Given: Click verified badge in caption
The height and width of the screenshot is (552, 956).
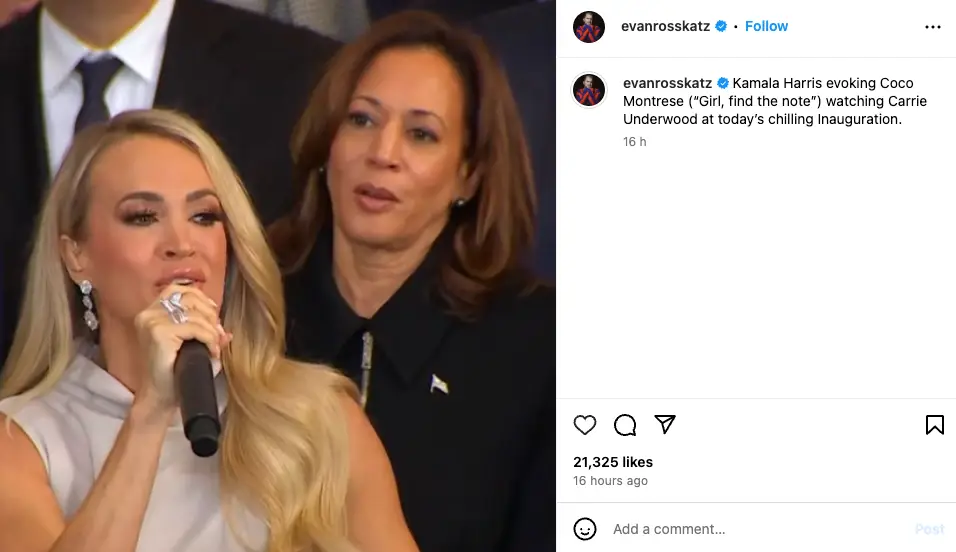Looking at the screenshot, I should coord(722,83).
